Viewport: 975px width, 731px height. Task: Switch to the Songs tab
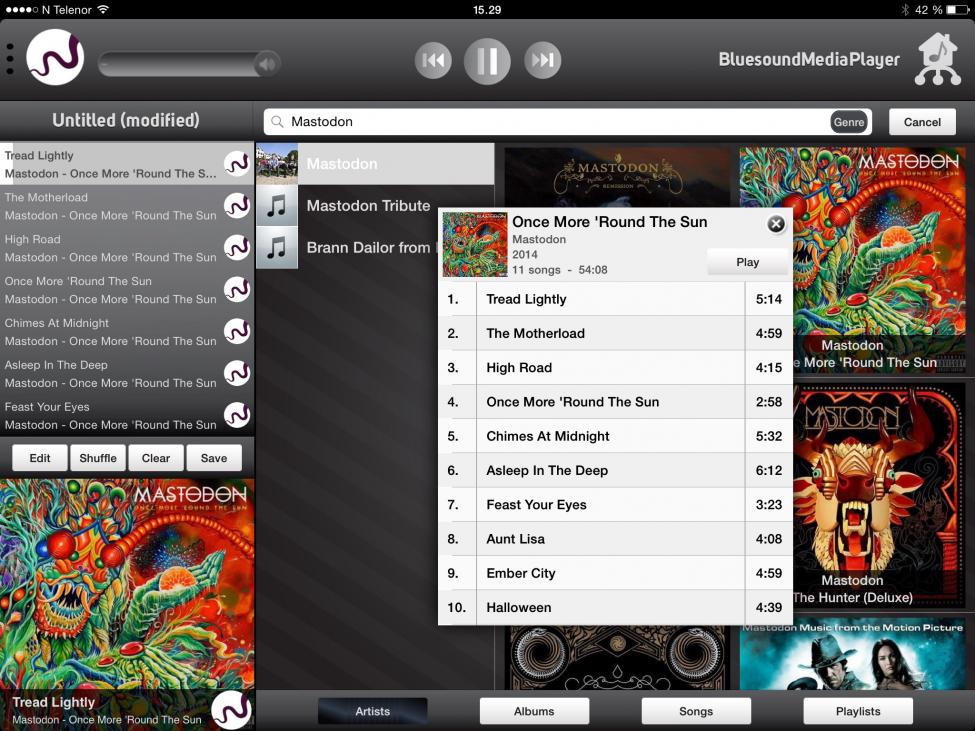point(696,711)
